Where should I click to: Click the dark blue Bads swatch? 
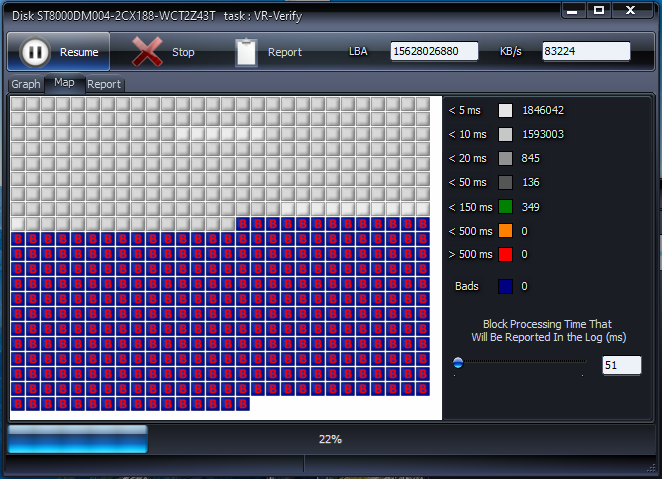(x=505, y=286)
